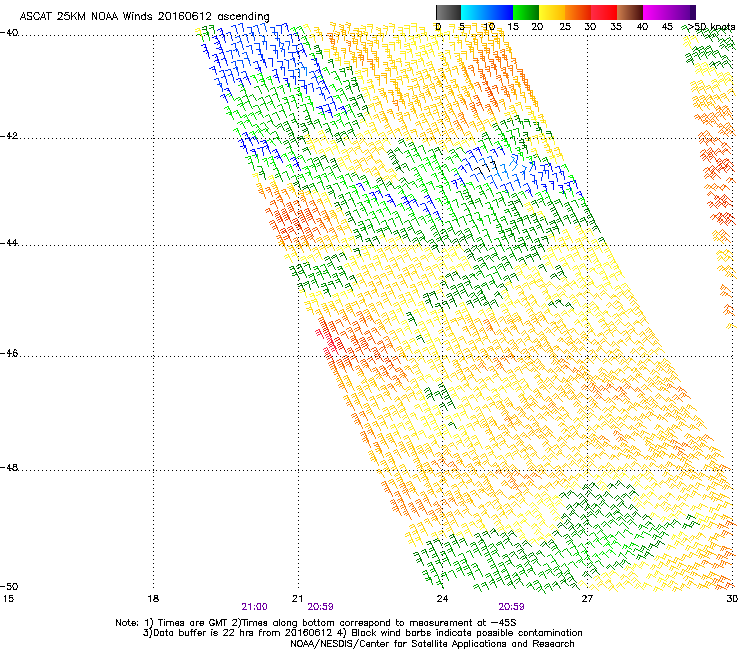740x650 pixels.
Task: Click the purple 20:59 time near longitude 21
Action: 320,607
